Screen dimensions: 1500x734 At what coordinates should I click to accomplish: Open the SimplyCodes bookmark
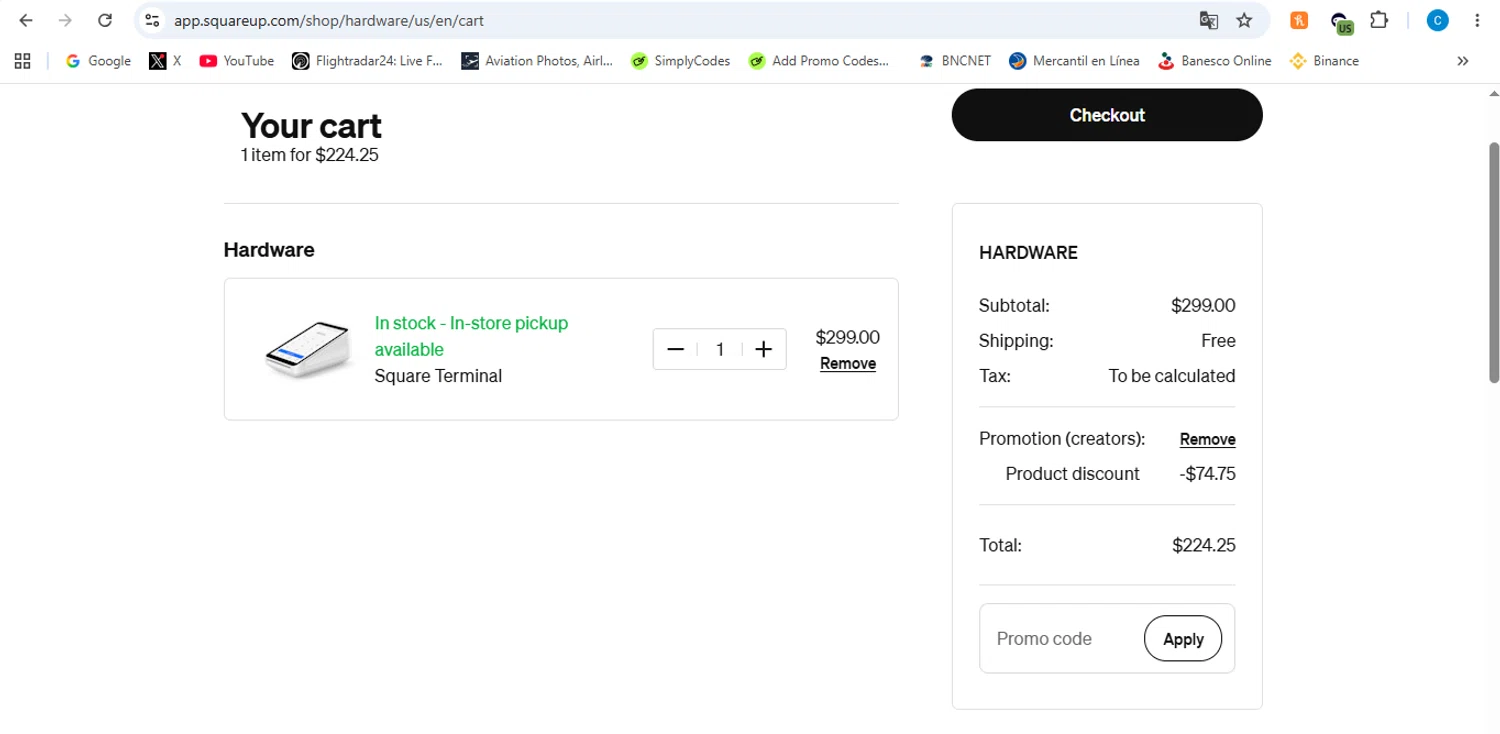point(680,61)
